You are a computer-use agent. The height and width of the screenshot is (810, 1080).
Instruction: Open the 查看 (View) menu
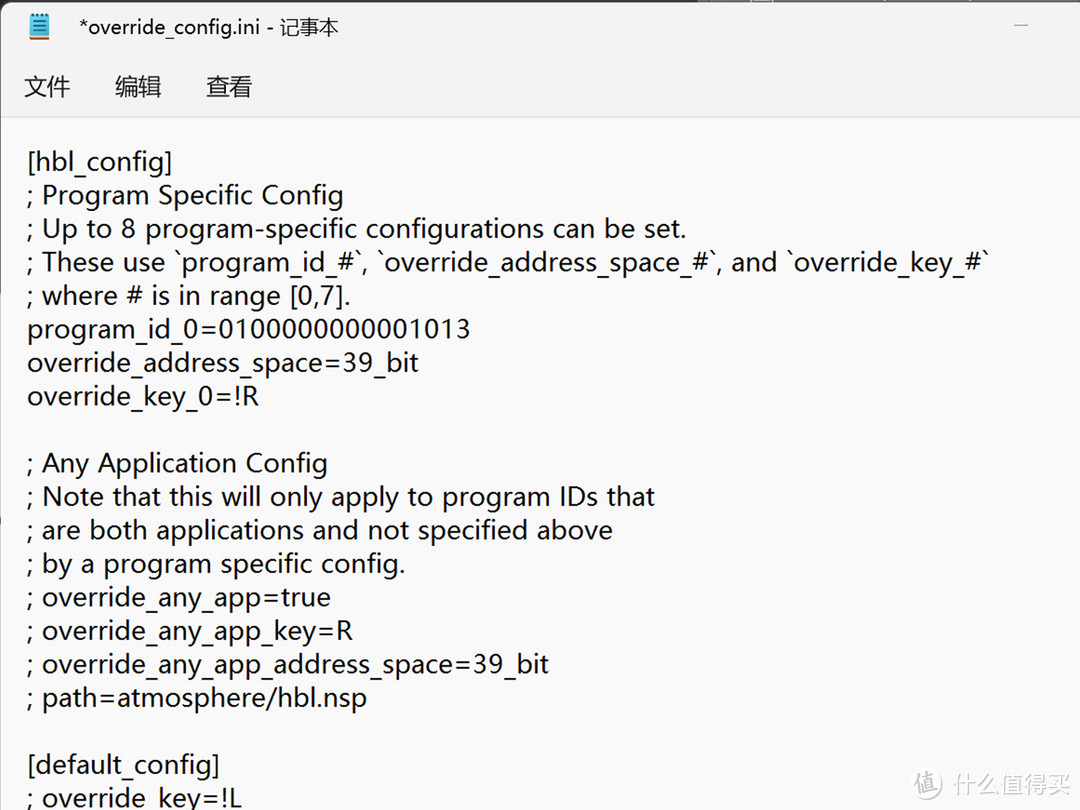click(229, 87)
